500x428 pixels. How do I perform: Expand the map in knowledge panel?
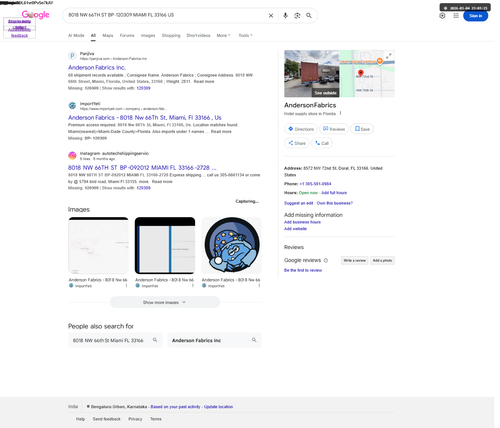(389, 56)
